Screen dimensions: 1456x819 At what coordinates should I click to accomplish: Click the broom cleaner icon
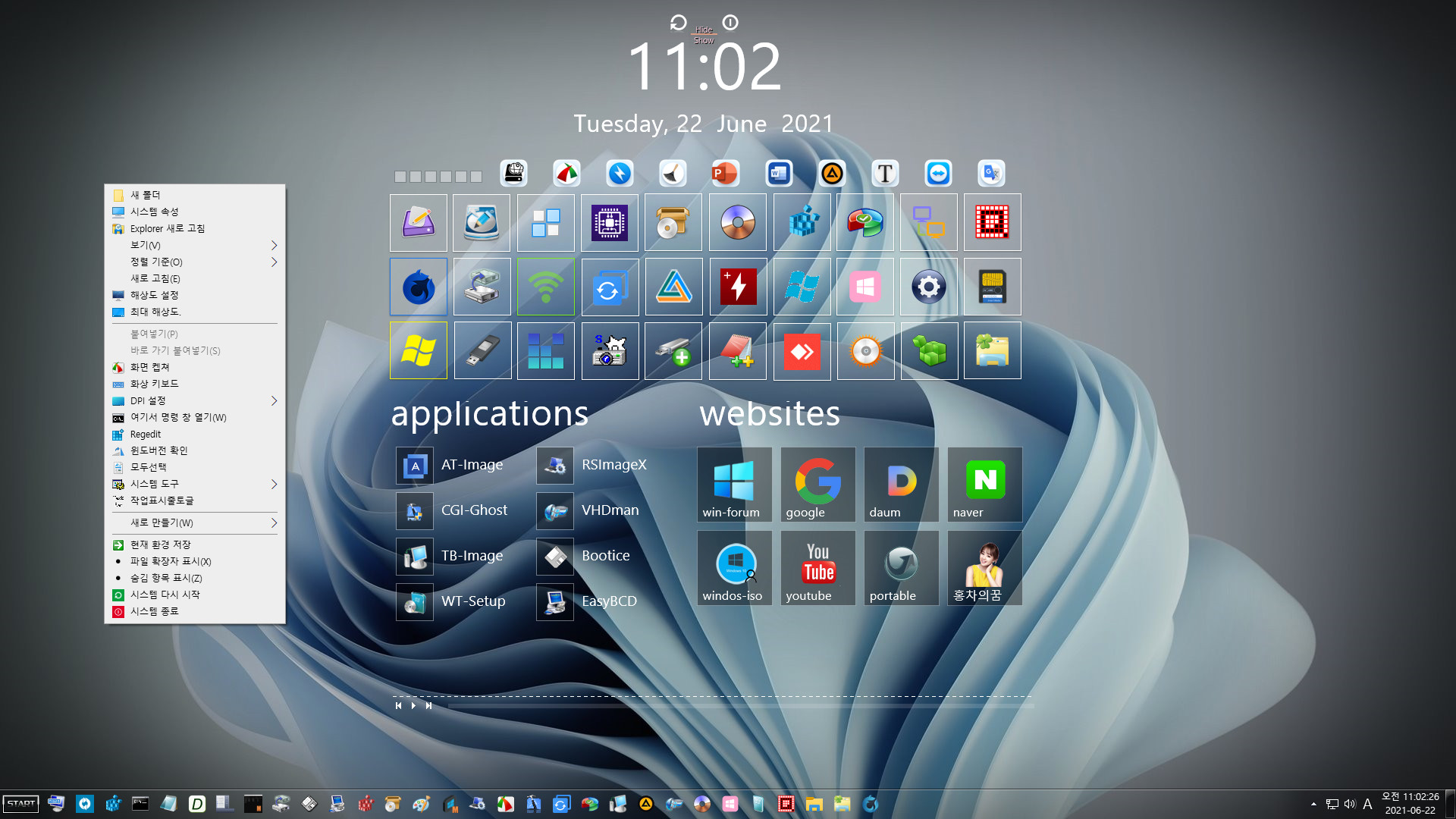pyautogui.click(x=673, y=174)
